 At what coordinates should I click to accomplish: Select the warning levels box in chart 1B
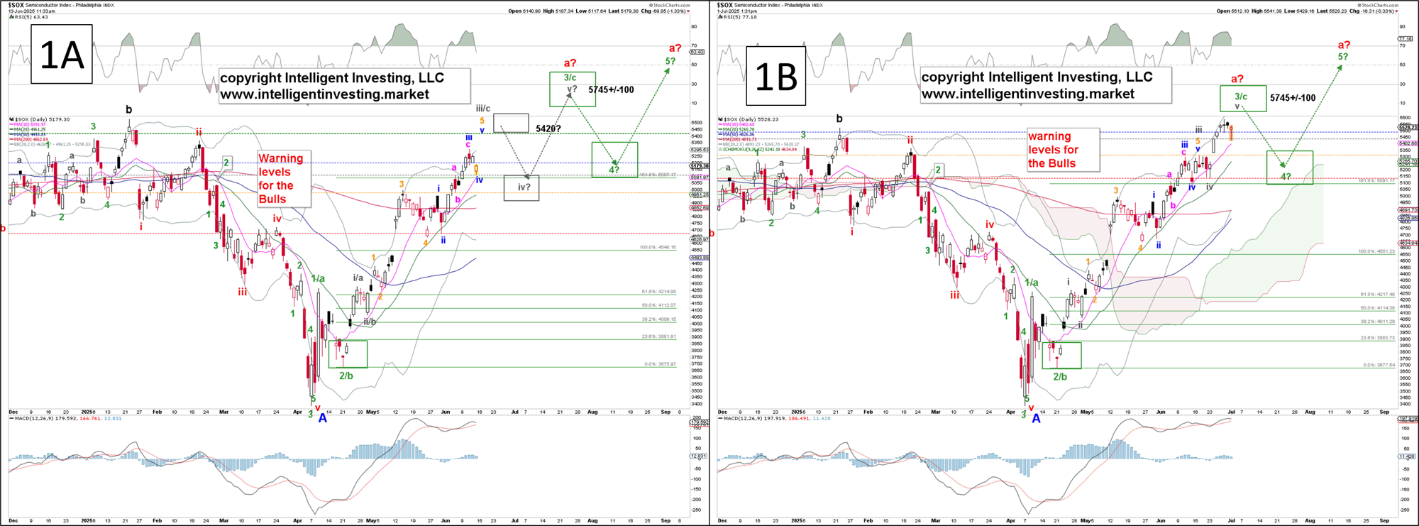1013,148
